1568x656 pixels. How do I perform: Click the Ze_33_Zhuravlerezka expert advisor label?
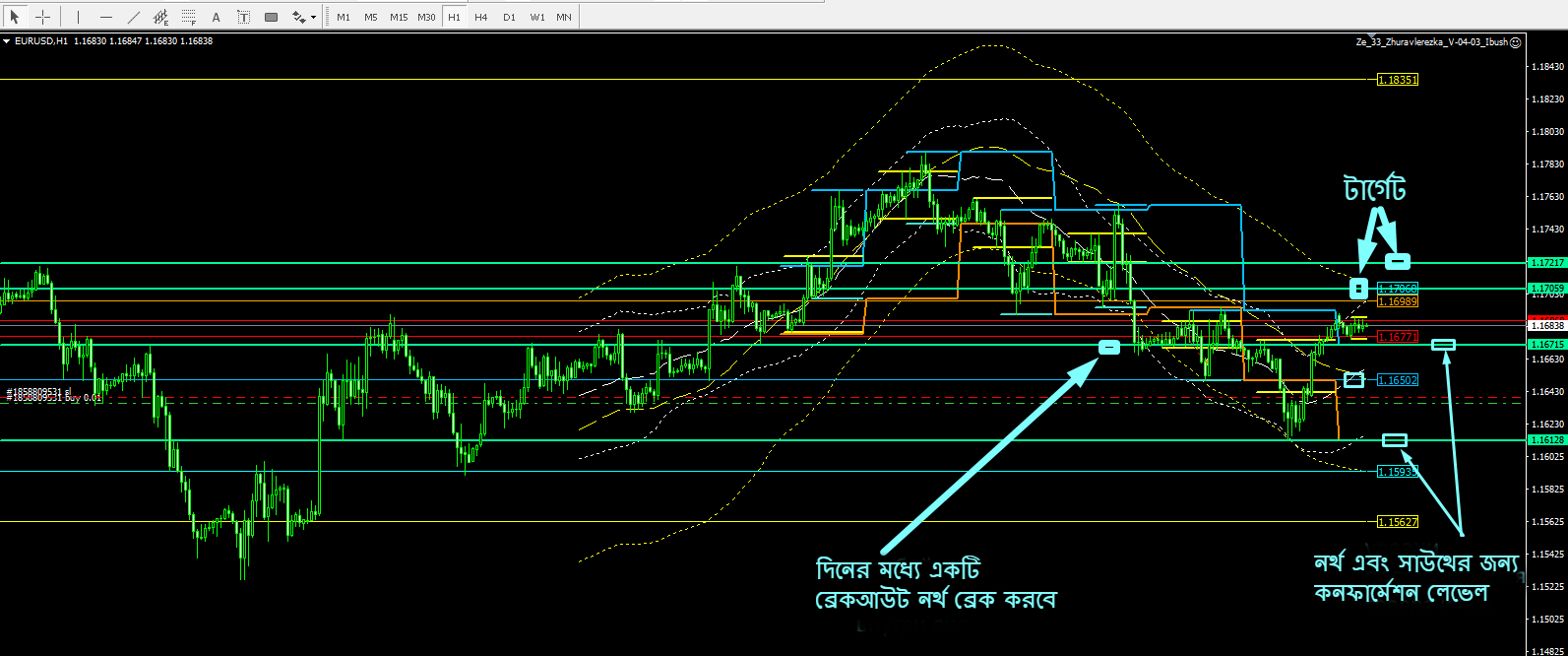coord(1431,42)
